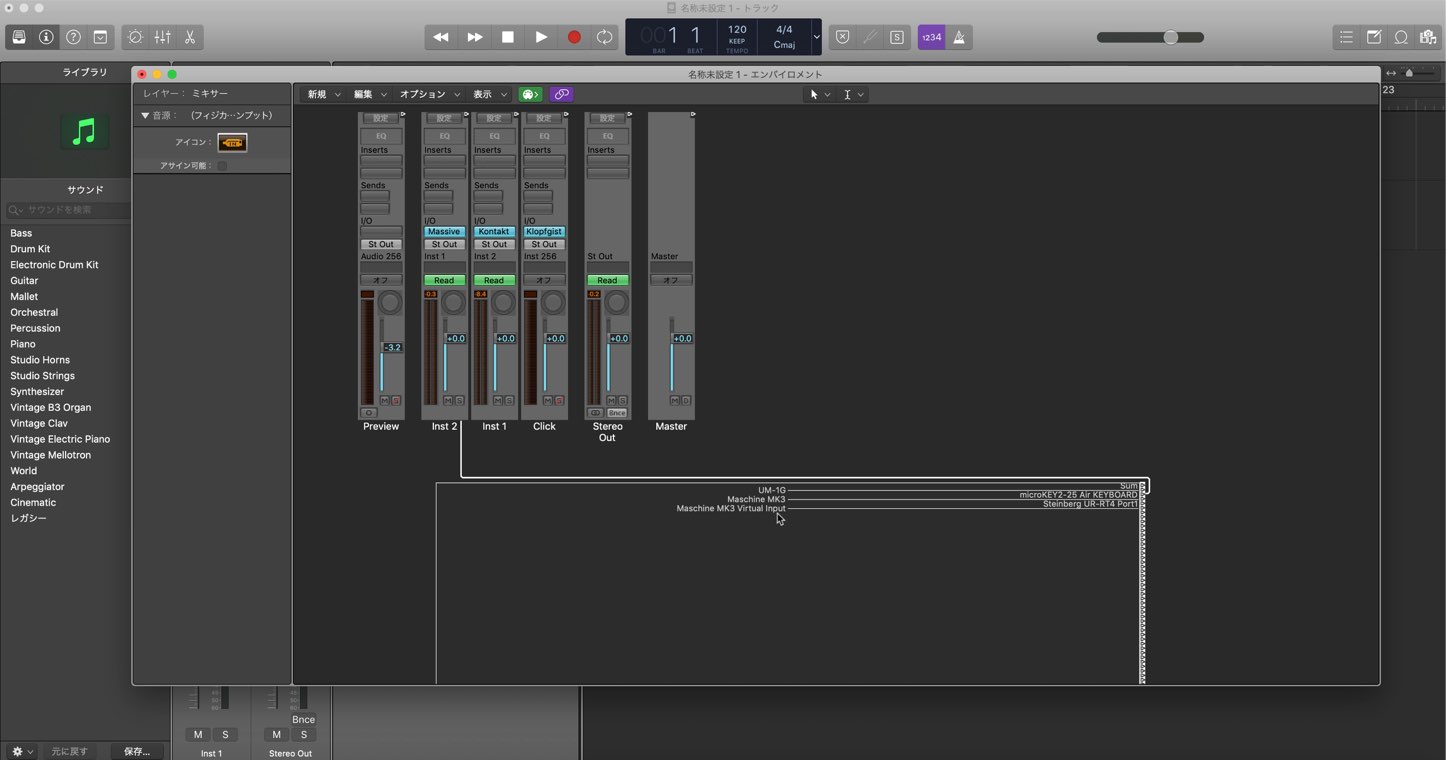Start playback with Play button

[540, 37]
